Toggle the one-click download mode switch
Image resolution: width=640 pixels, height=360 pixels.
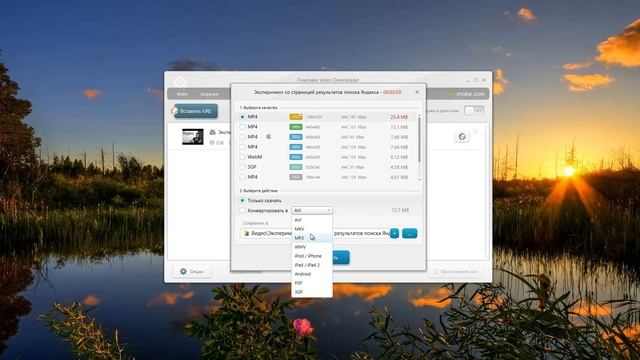coord(474,111)
